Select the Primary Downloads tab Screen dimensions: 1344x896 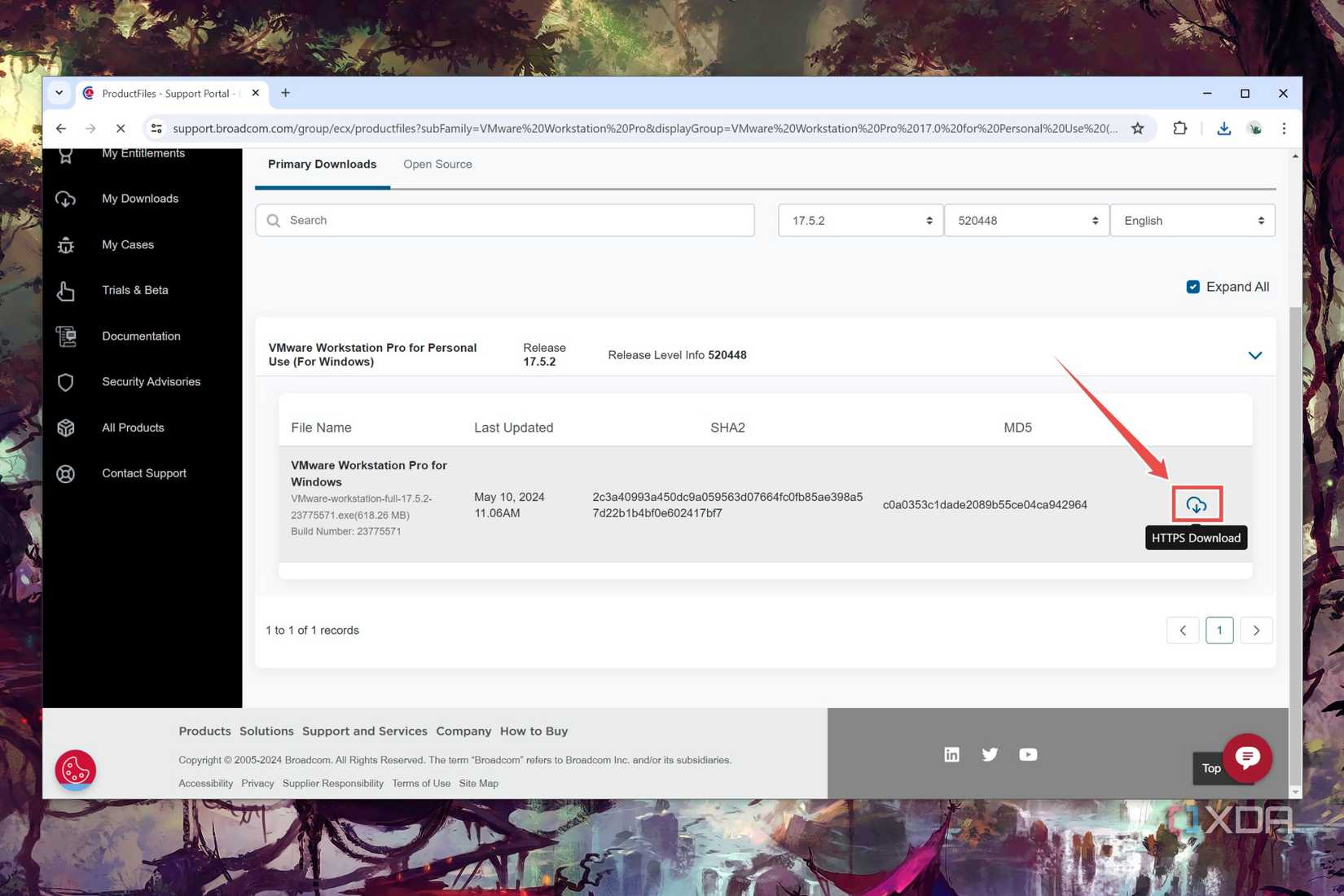[322, 165]
